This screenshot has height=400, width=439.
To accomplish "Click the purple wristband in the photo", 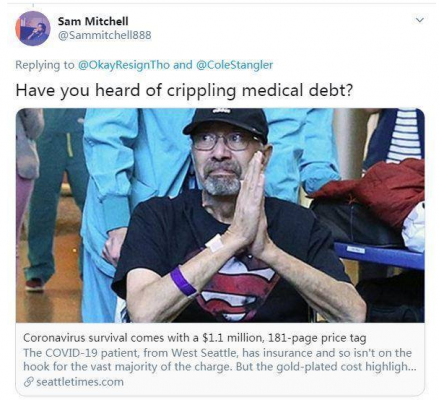I will (183, 281).
